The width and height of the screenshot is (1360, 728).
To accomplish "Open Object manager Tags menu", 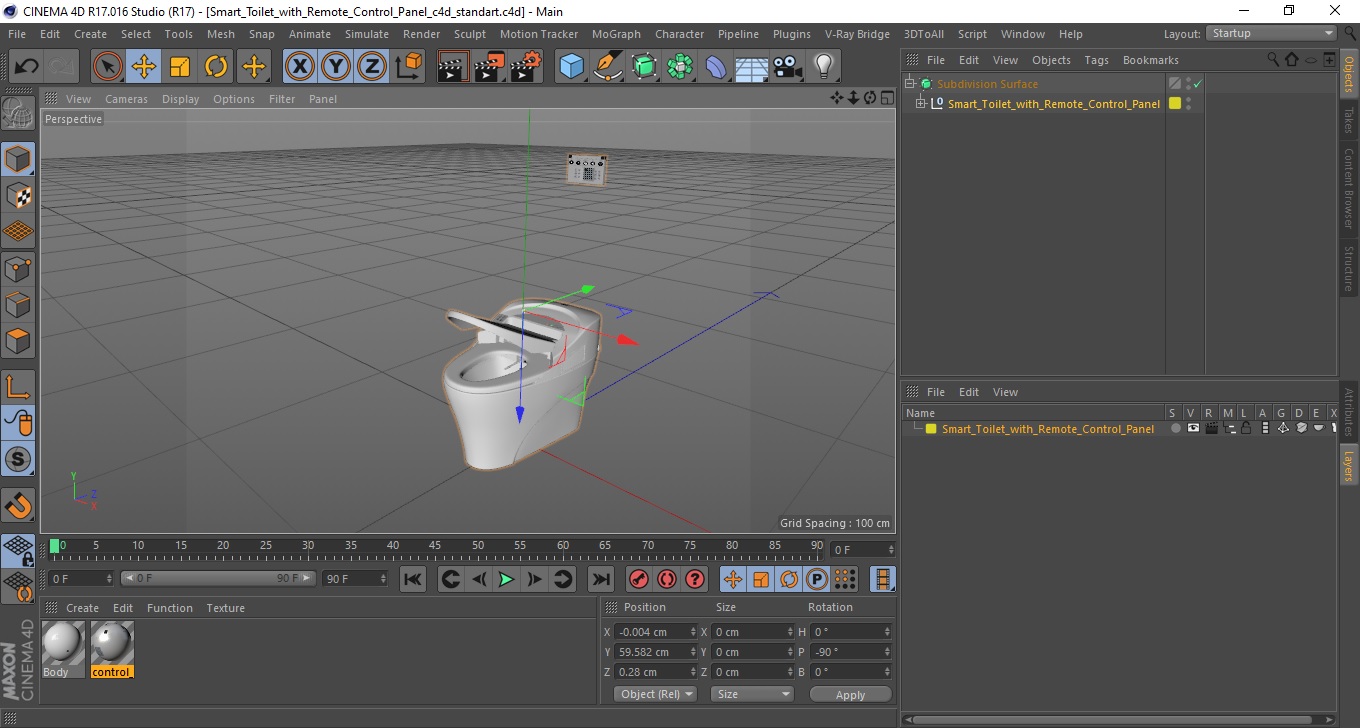I will (x=1096, y=60).
